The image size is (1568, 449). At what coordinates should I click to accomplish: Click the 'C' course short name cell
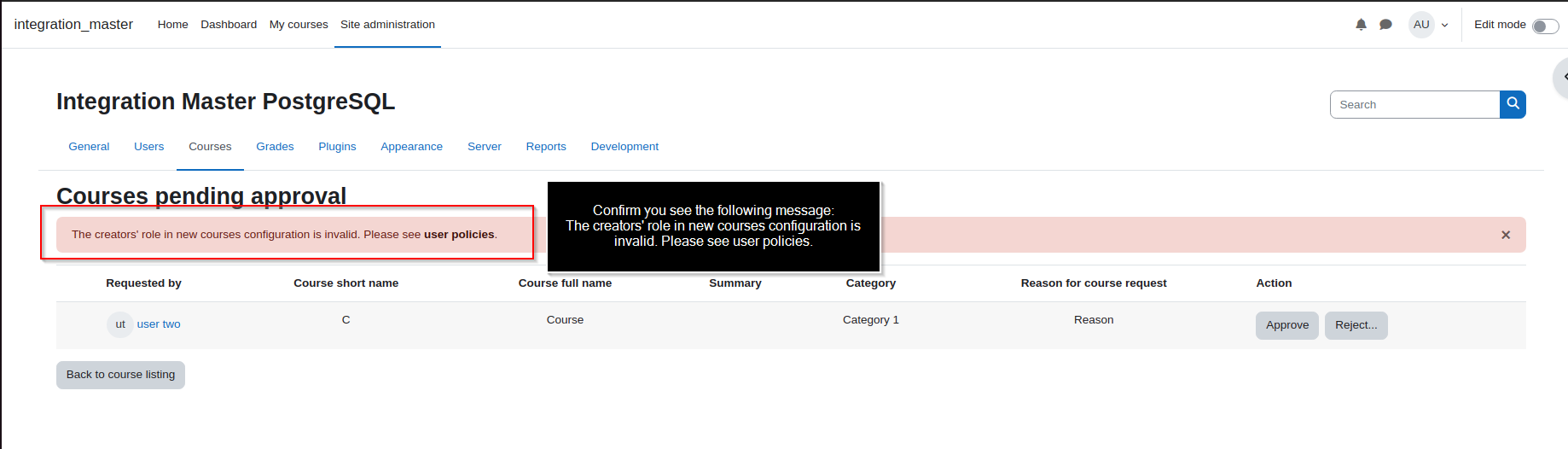346,320
